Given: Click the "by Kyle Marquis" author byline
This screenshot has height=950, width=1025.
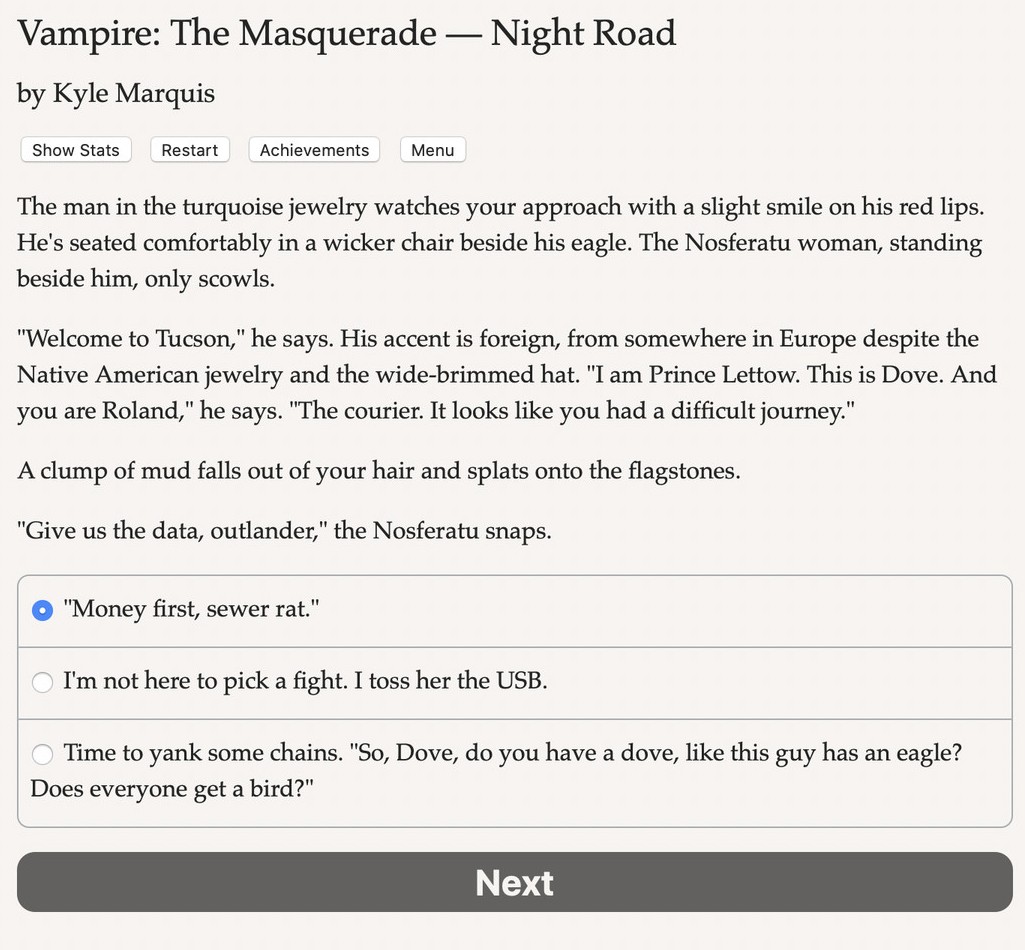Looking at the screenshot, I should [116, 93].
